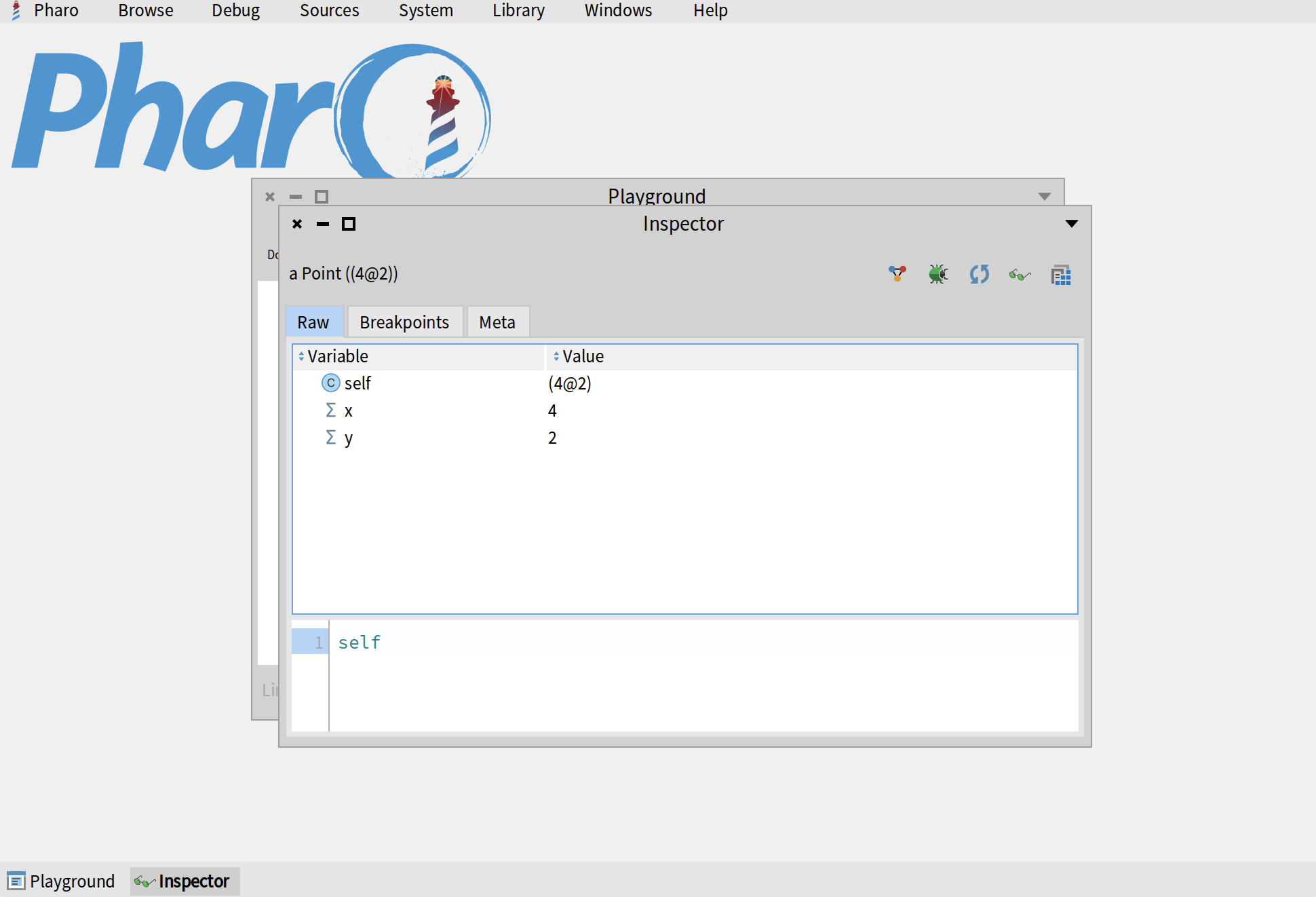Sort by the Variable column header
This screenshot has width=1316, height=897.
tap(338, 356)
